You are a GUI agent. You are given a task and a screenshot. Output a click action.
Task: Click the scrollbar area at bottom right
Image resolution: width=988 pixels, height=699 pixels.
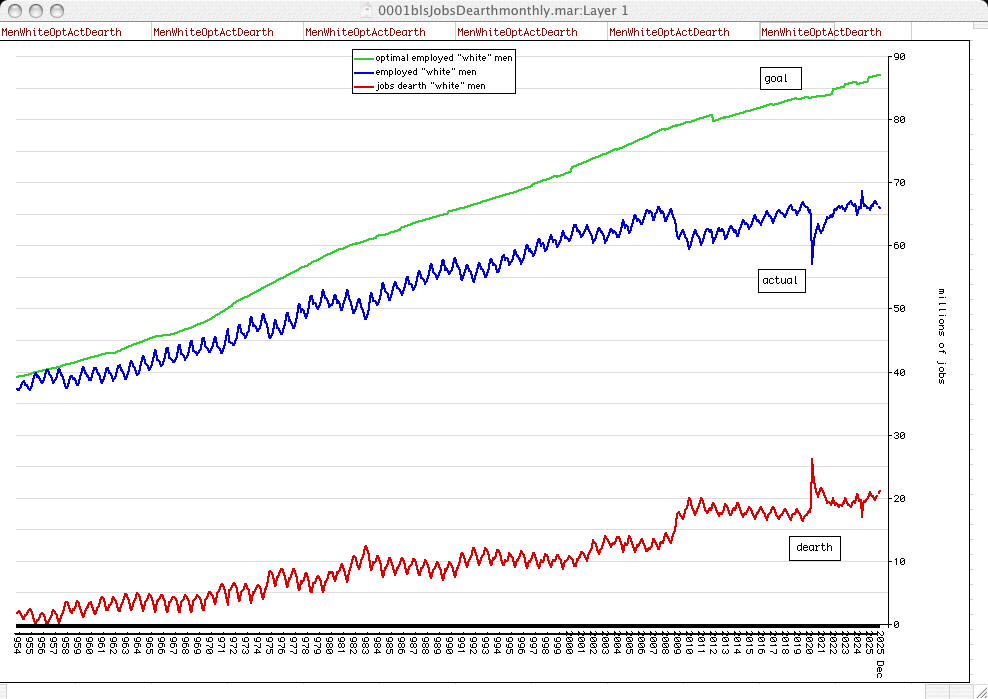950,691
